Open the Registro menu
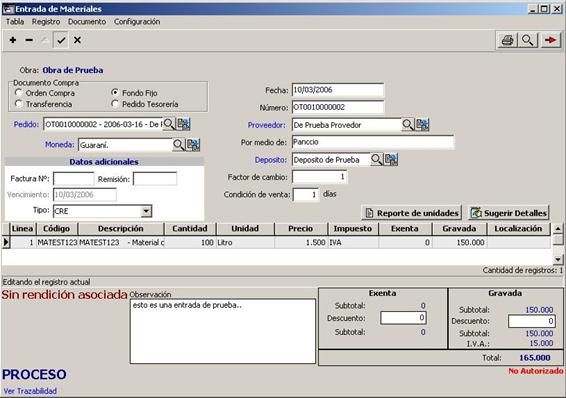This screenshot has width=566, height=398. [x=46, y=22]
